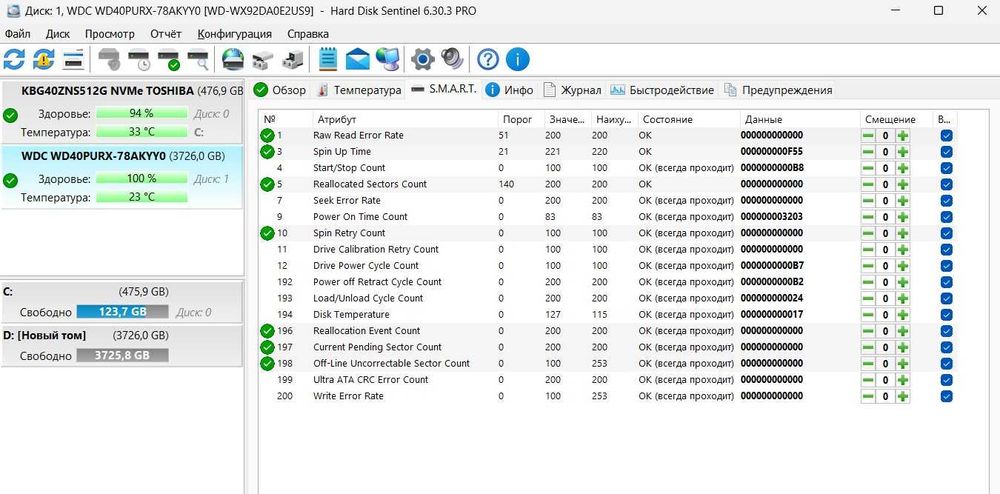The width and height of the screenshot is (1000, 494).
Task: Toggle checkbox in Spin Up Time row
Action: click(x=946, y=152)
